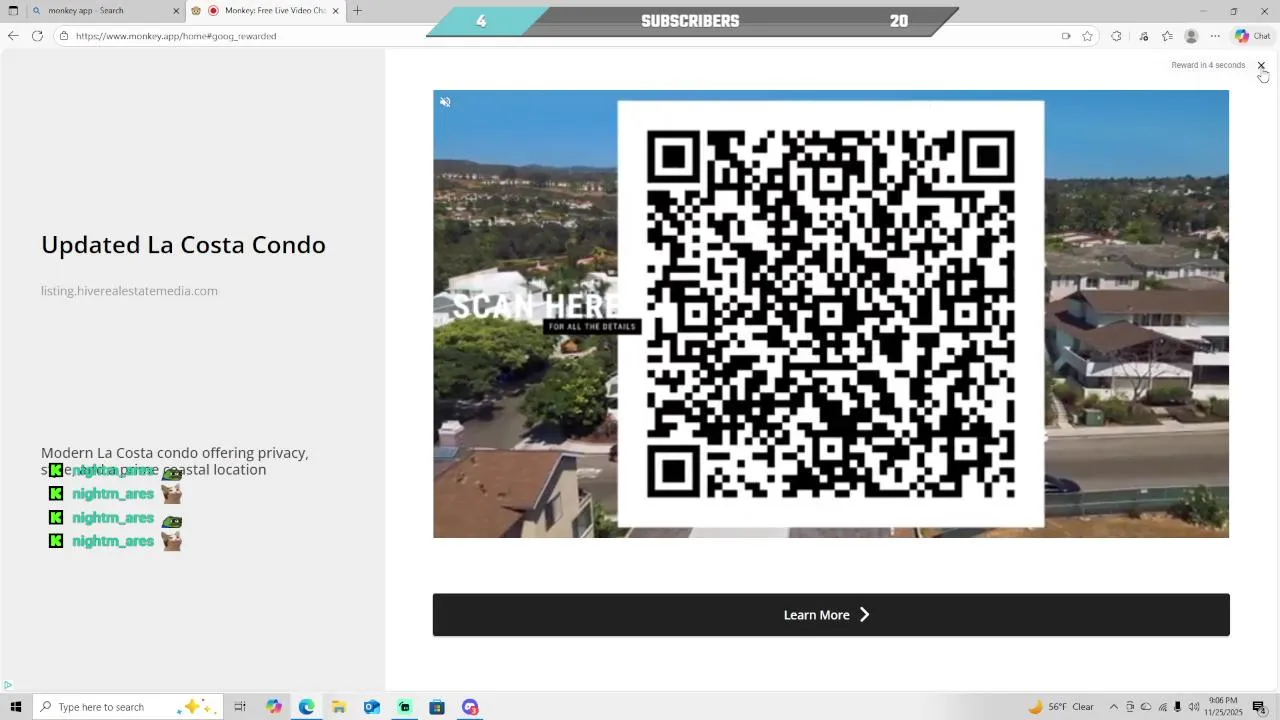Open the purple chat app on taskbar
The height and width of the screenshot is (720, 1280).
point(470,707)
